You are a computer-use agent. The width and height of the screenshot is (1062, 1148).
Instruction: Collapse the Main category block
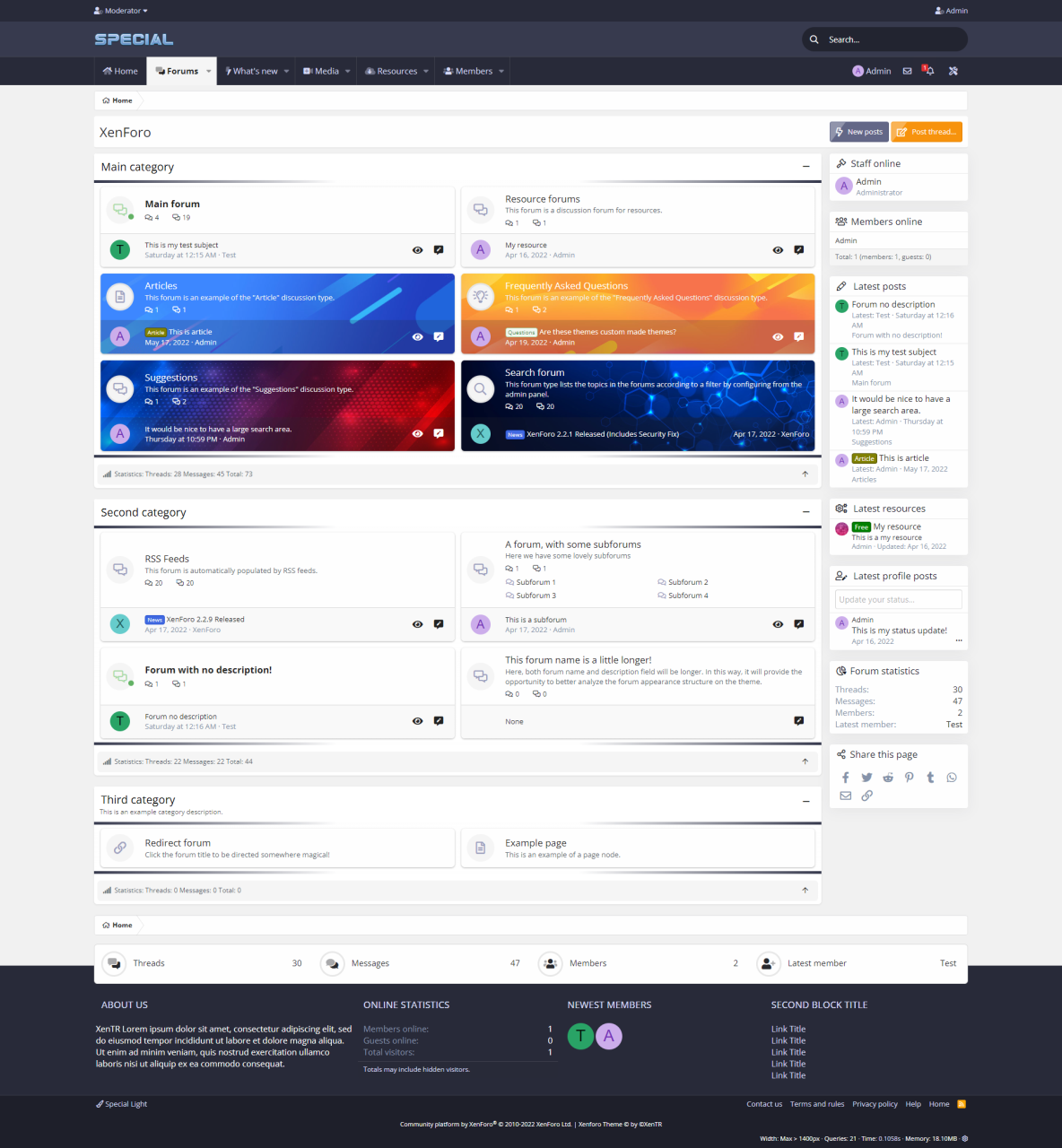[x=806, y=167]
